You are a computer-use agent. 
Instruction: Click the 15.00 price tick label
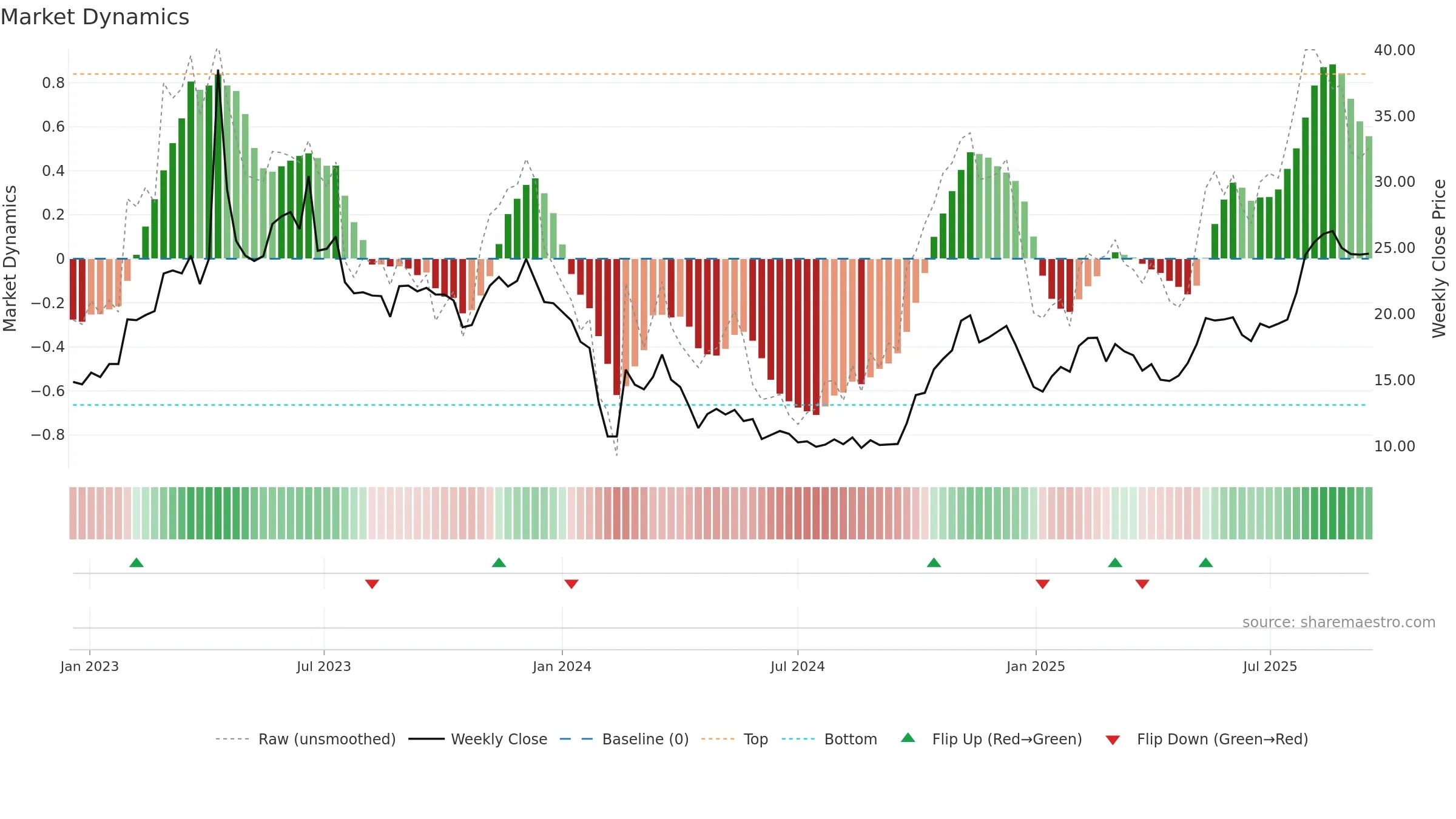tap(1395, 380)
